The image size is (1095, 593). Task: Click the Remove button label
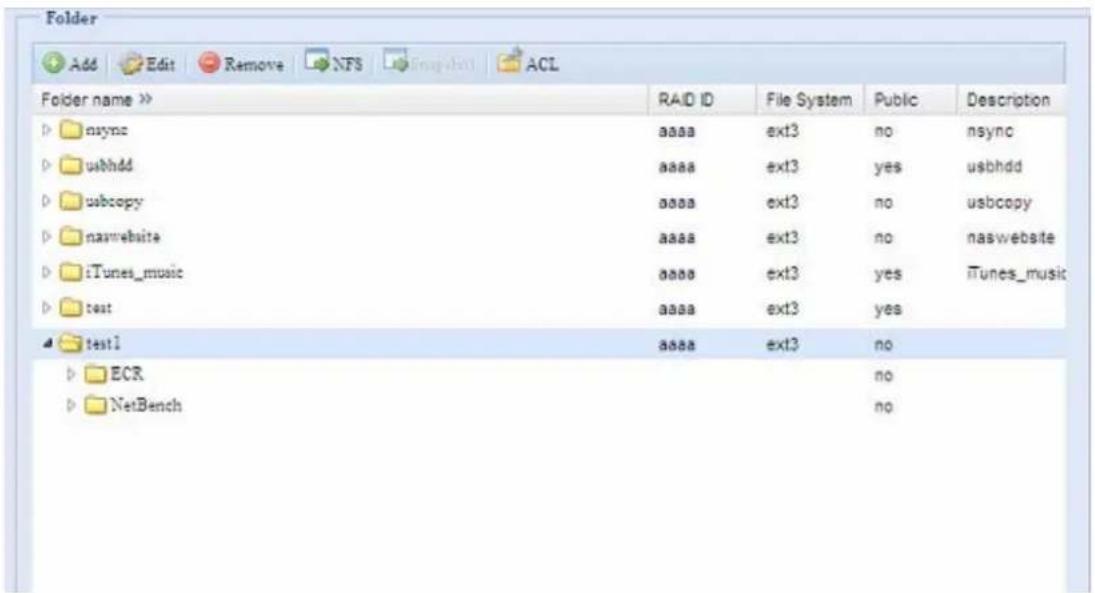[254, 65]
